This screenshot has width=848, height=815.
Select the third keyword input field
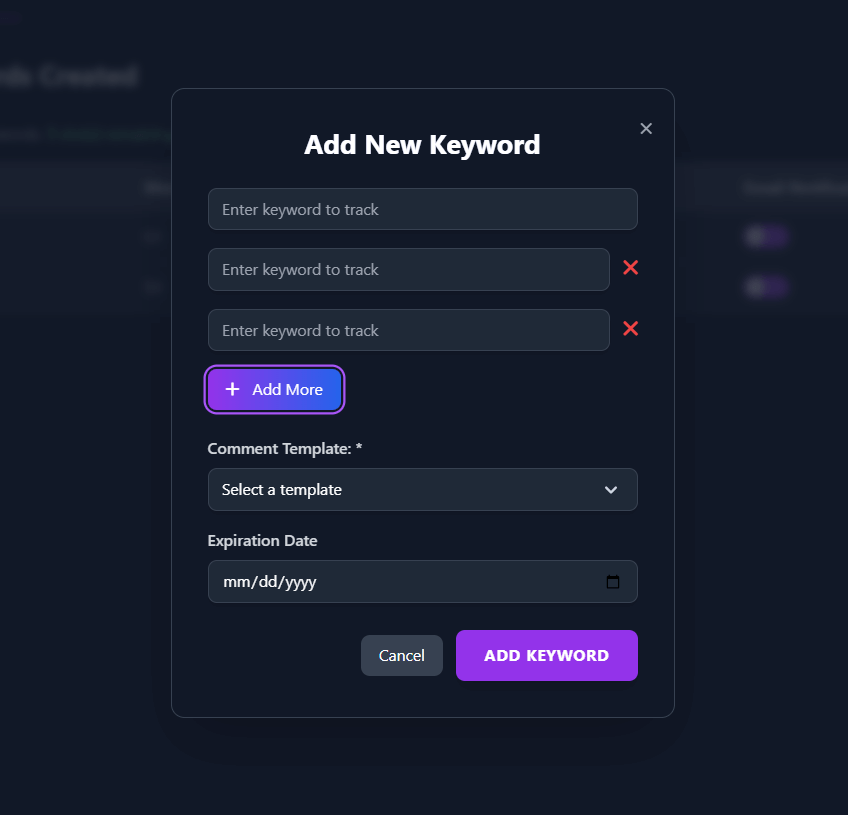[408, 330]
